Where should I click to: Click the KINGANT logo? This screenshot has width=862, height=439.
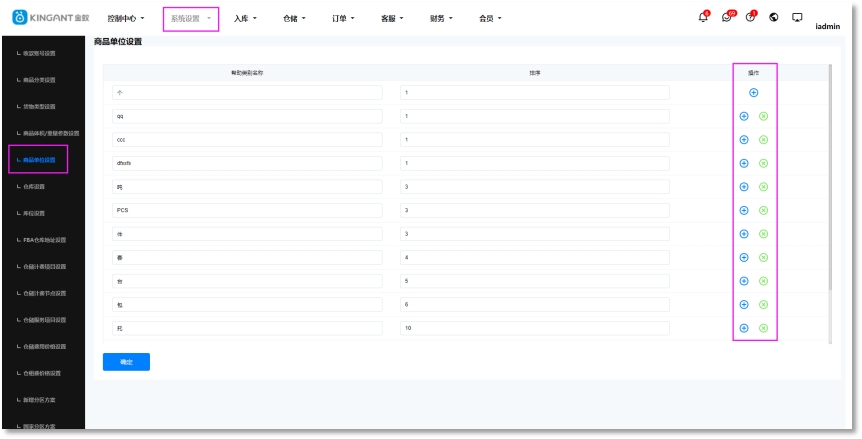pos(50,18)
